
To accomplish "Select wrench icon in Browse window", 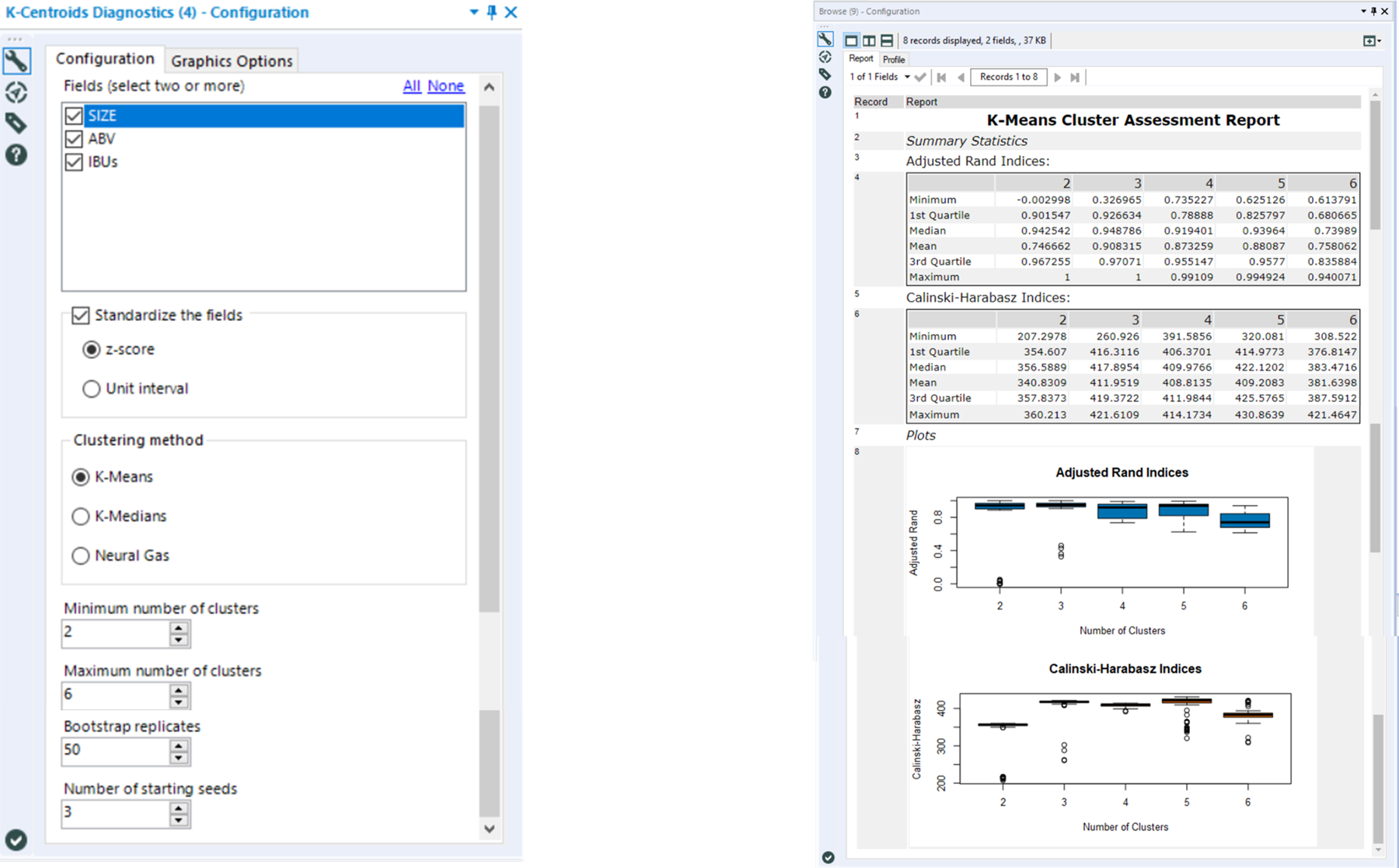I will pos(825,39).
